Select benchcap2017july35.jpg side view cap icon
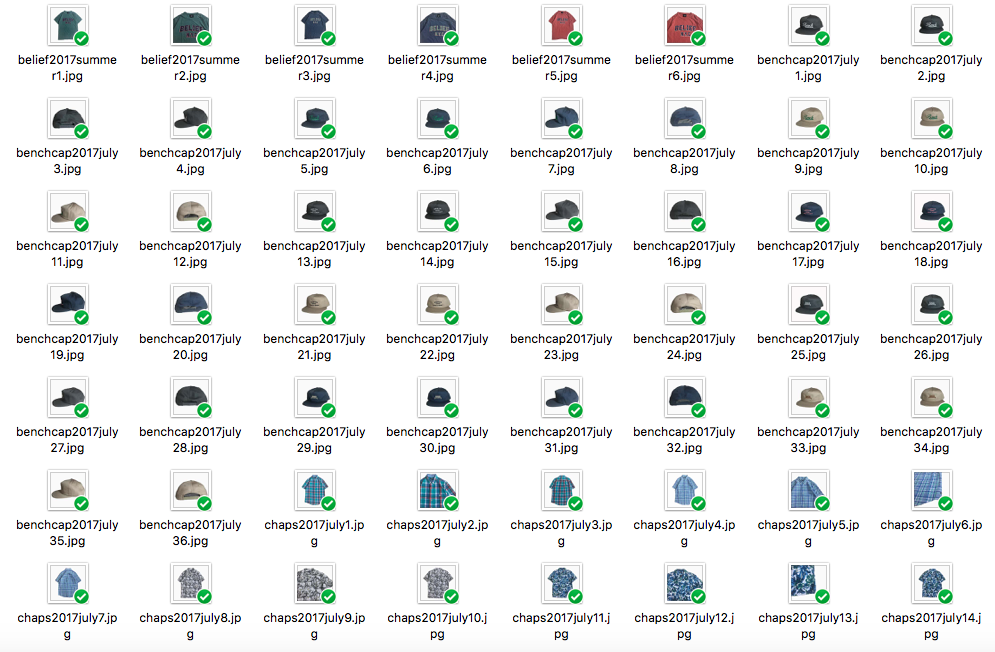The height and width of the screenshot is (652, 995). pyautogui.click(x=68, y=490)
